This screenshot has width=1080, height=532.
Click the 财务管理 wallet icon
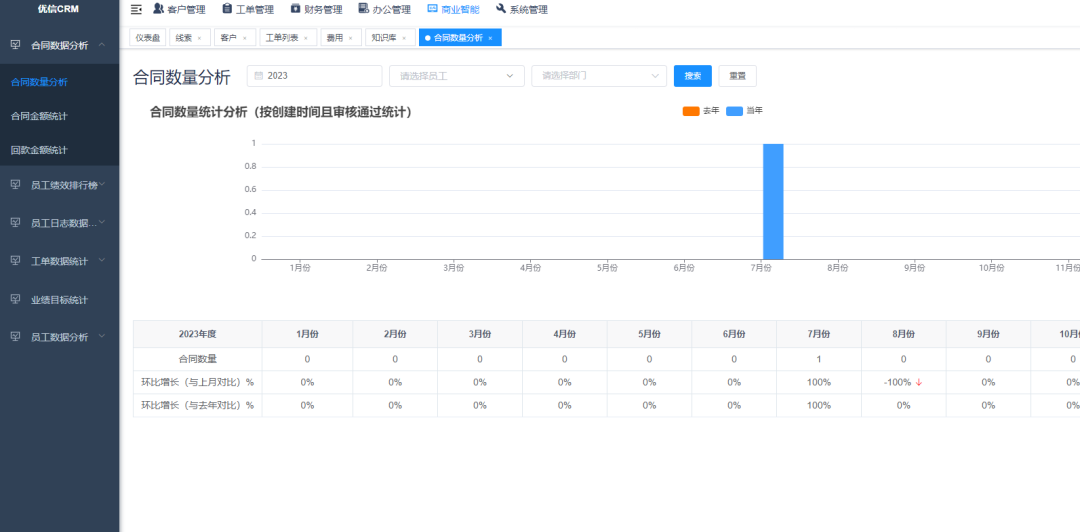pyautogui.click(x=295, y=9)
